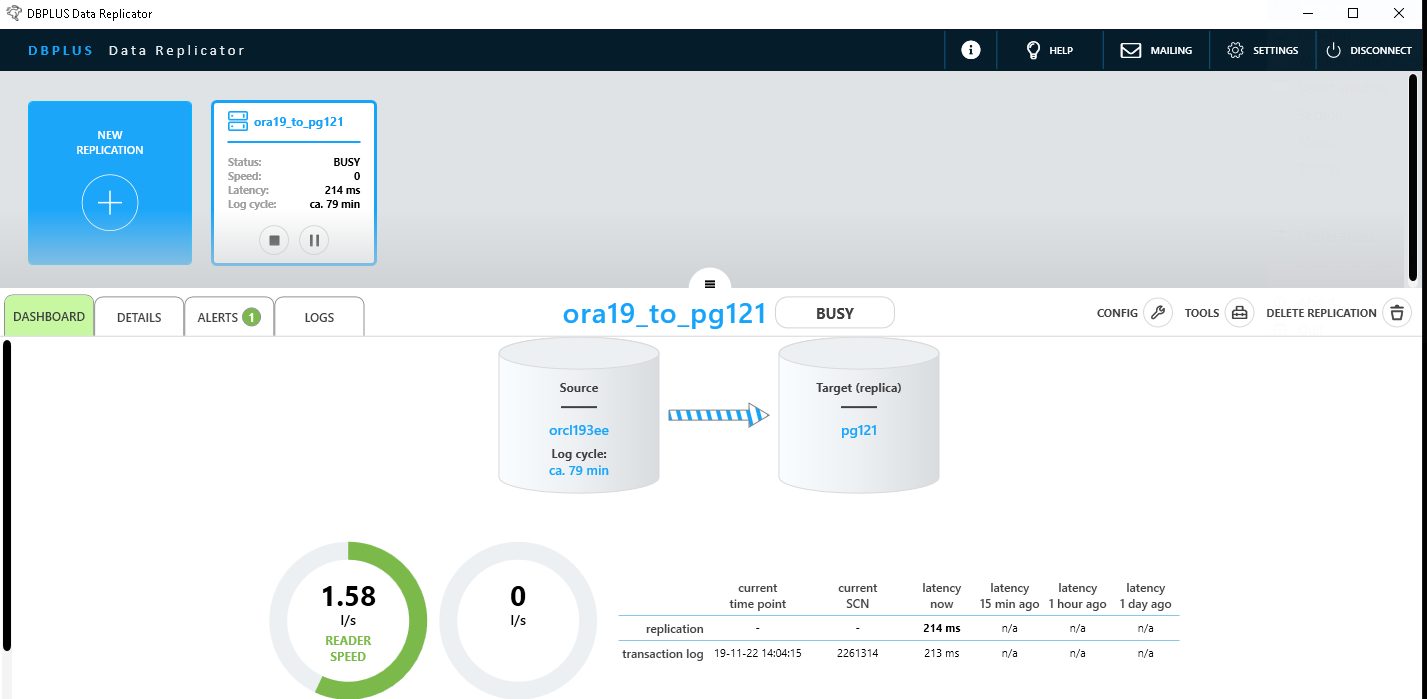
Task: Click the striped replication arrow
Action: 718,414
